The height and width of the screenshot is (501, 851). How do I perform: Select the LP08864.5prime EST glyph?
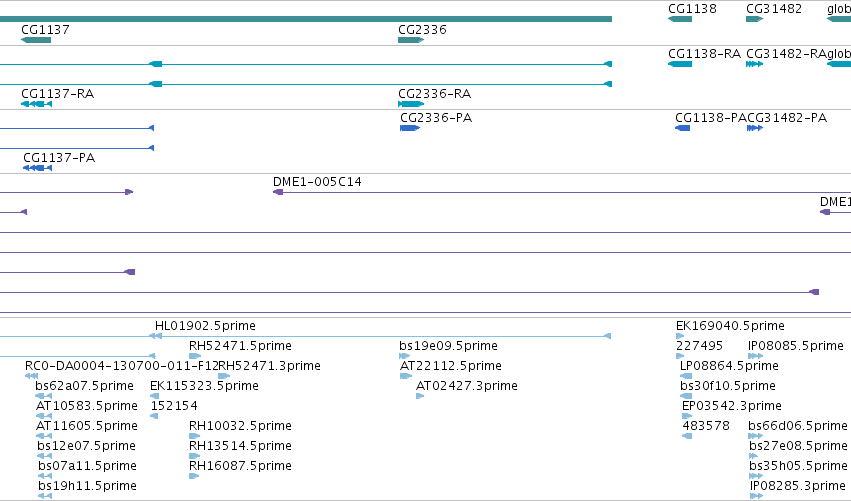click(x=686, y=376)
